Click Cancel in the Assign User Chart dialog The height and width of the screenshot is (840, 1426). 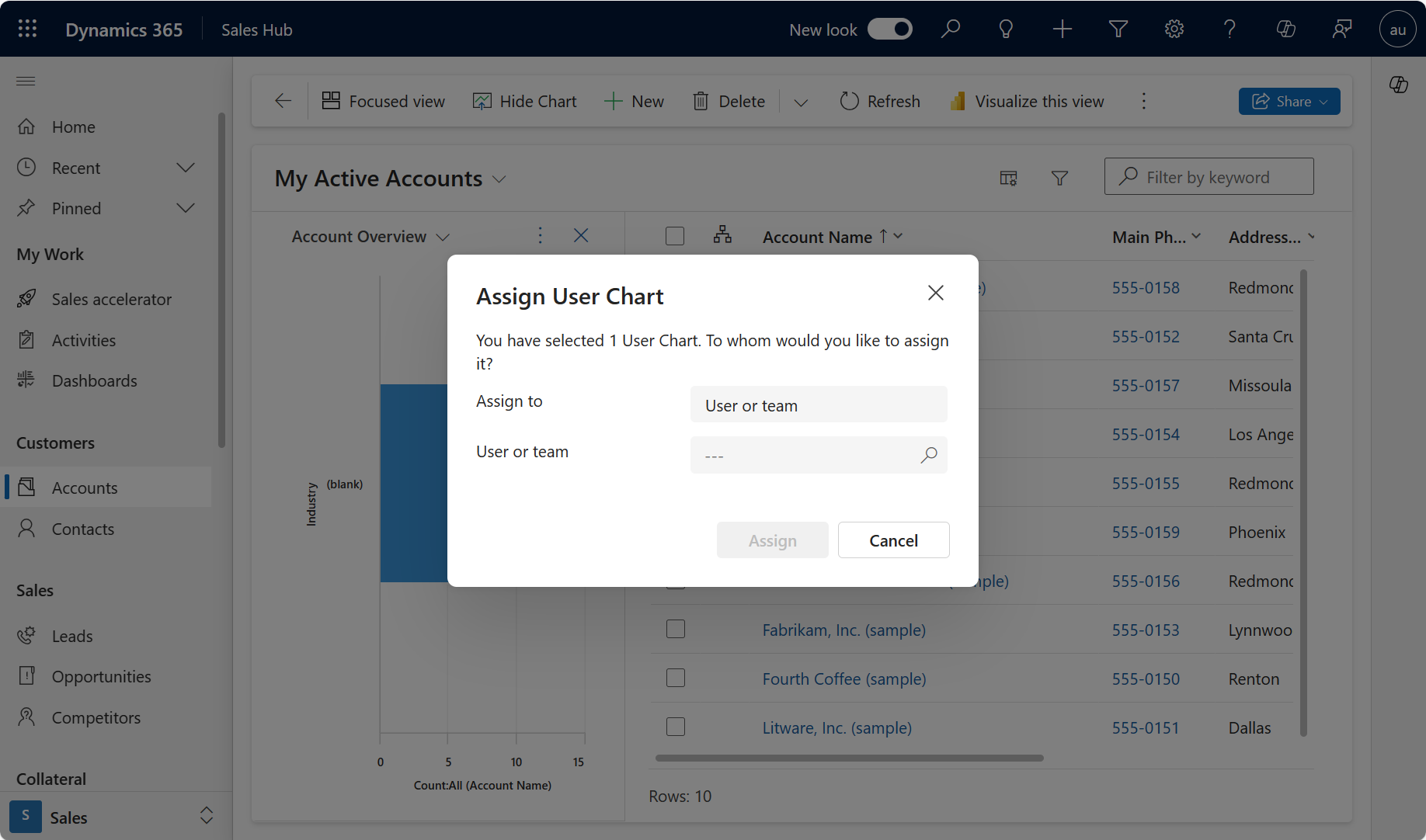point(893,540)
